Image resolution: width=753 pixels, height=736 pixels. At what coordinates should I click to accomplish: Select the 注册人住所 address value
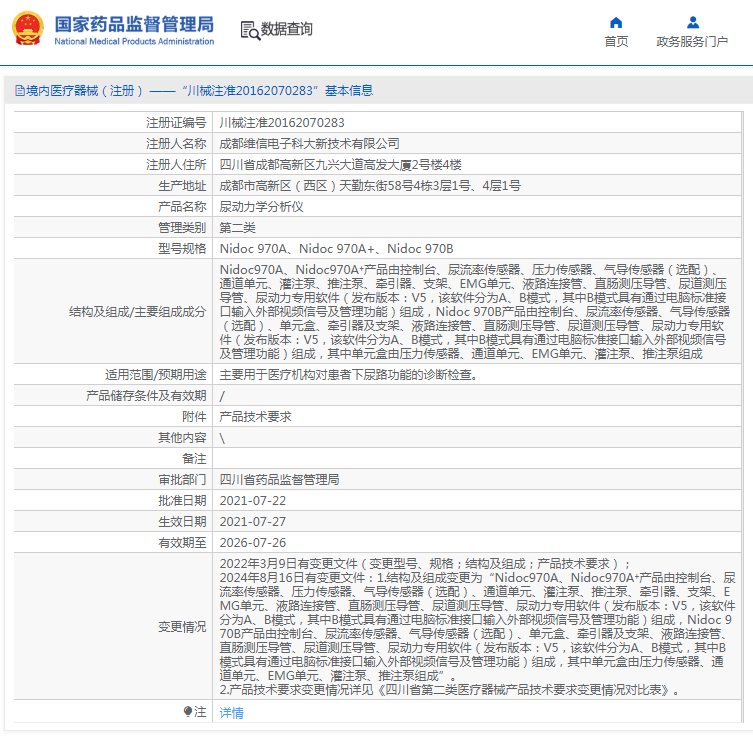340,165
